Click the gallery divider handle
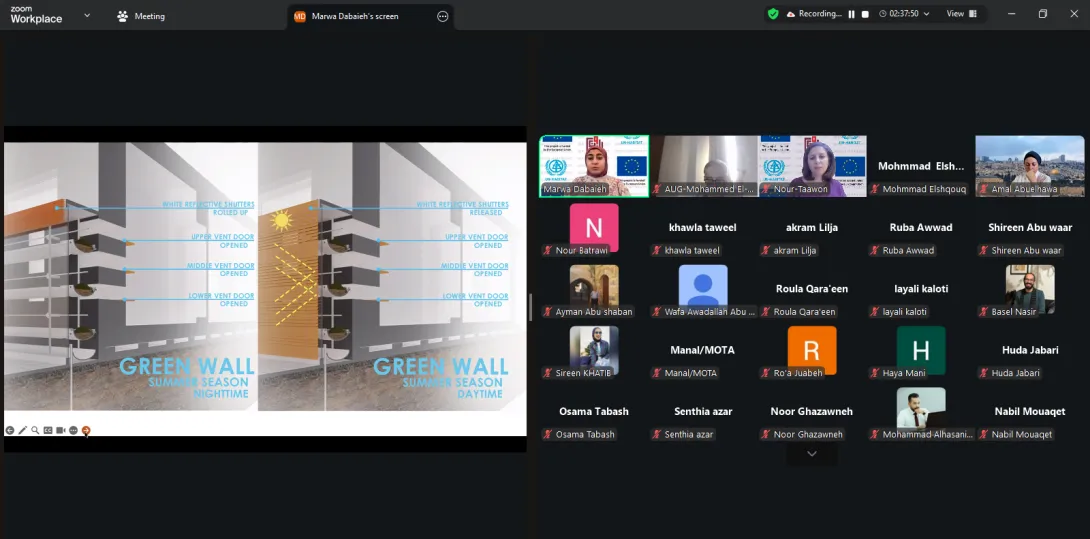Image resolution: width=1090 pixels, height=539 pixels. pos(530,307)
